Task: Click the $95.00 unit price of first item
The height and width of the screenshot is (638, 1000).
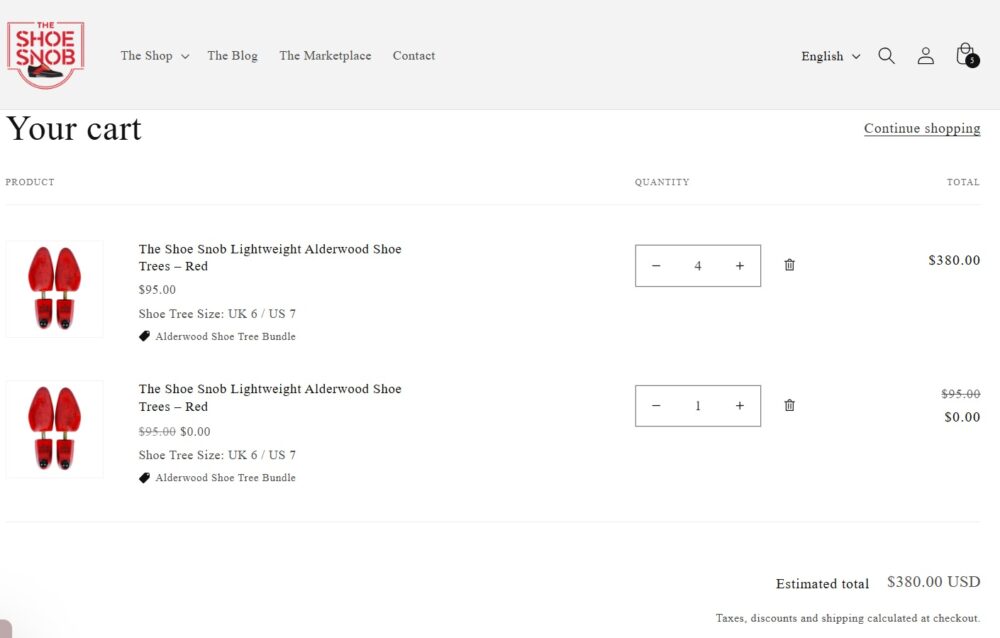Action: [x=157, y=289]
